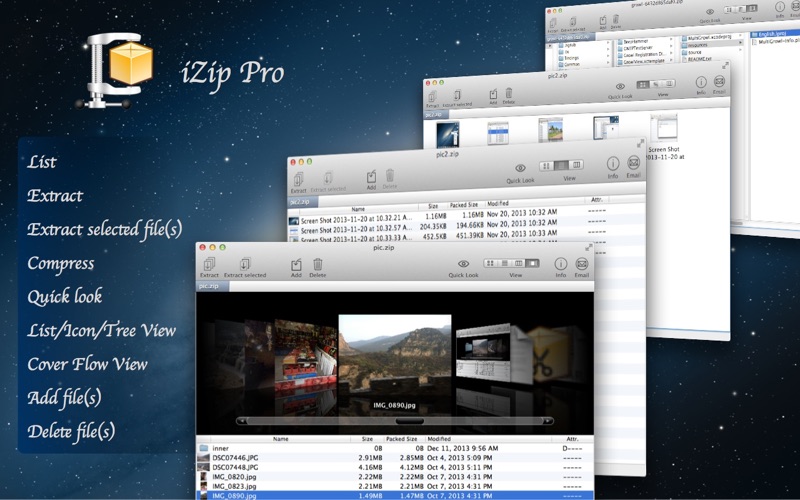Image resolution: width=800 pixels, height=500 pixels.
Task: Select the DSC07446.JPG row
Action: pyautogui.click(x=395, y=458)
